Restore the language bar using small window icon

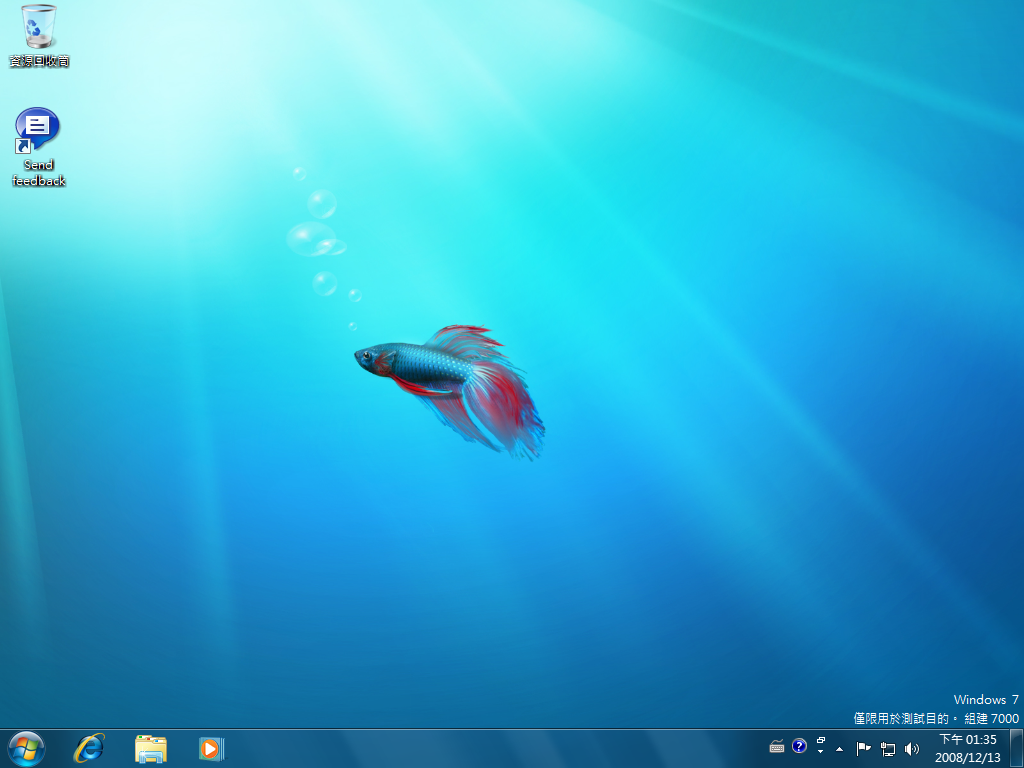[x=821, y=740]
